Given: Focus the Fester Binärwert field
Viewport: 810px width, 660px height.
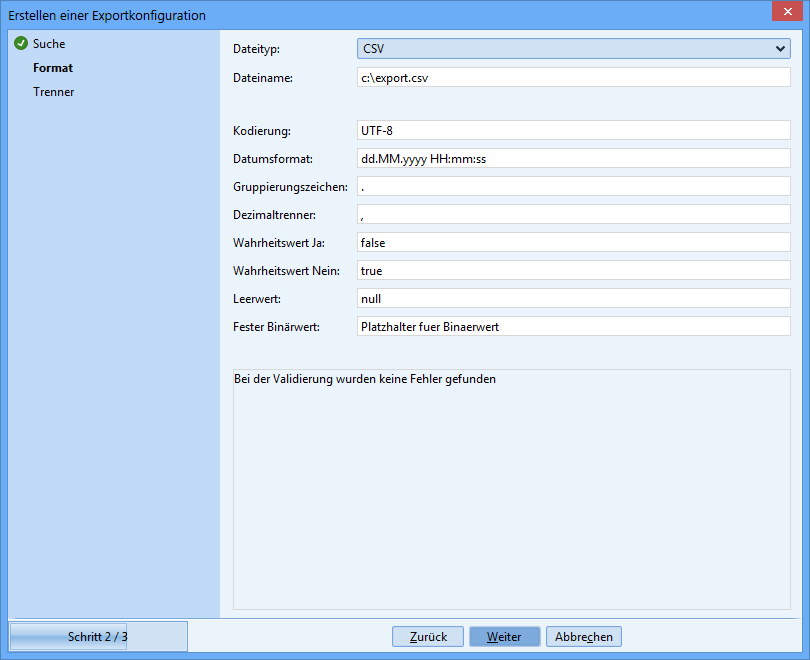Looking at the screenshot, I should click(x=573, y=326).
